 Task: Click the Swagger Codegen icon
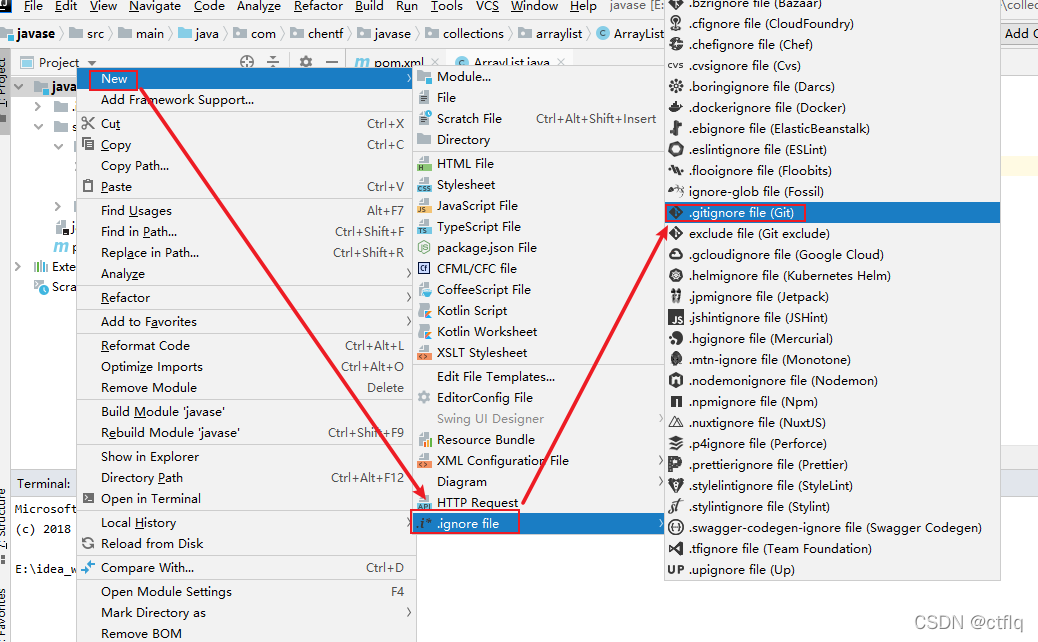click(x=675, y=527)
